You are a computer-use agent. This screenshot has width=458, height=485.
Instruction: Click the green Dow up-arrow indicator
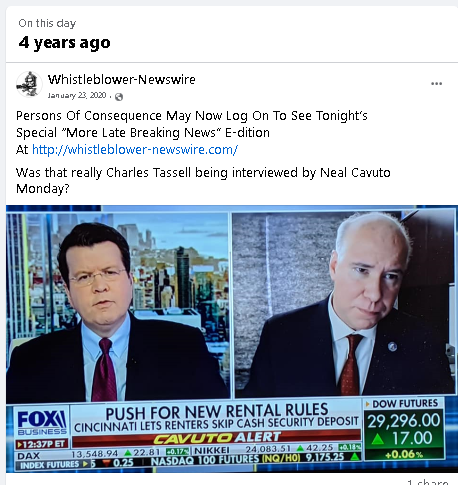378,438
